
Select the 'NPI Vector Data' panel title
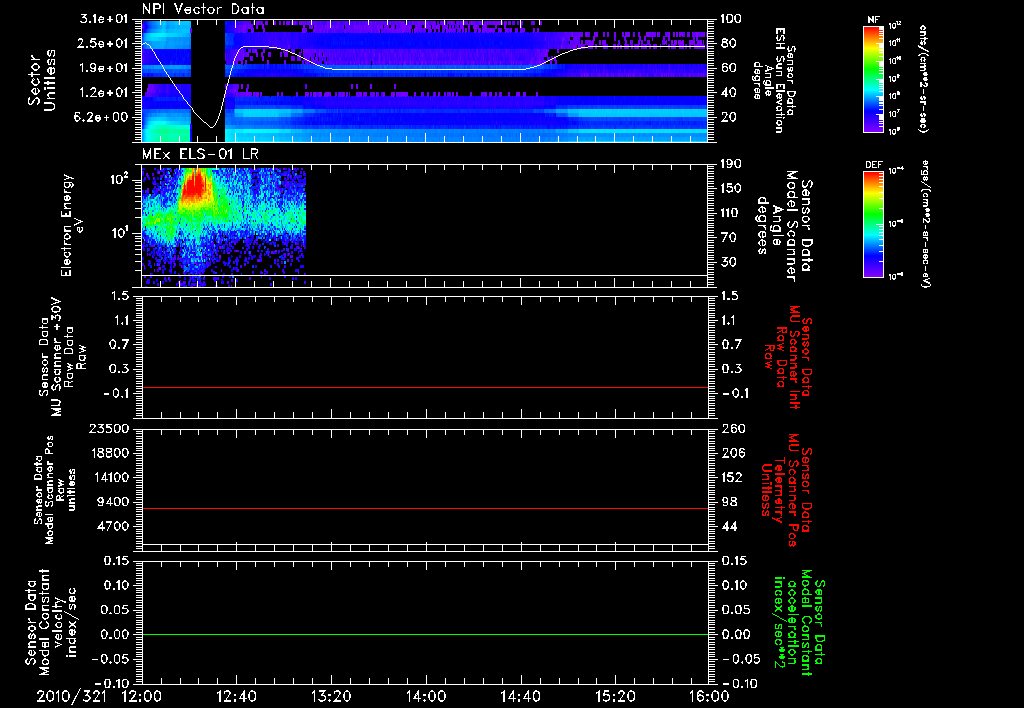pyautogui.click(x=203, y=9)
